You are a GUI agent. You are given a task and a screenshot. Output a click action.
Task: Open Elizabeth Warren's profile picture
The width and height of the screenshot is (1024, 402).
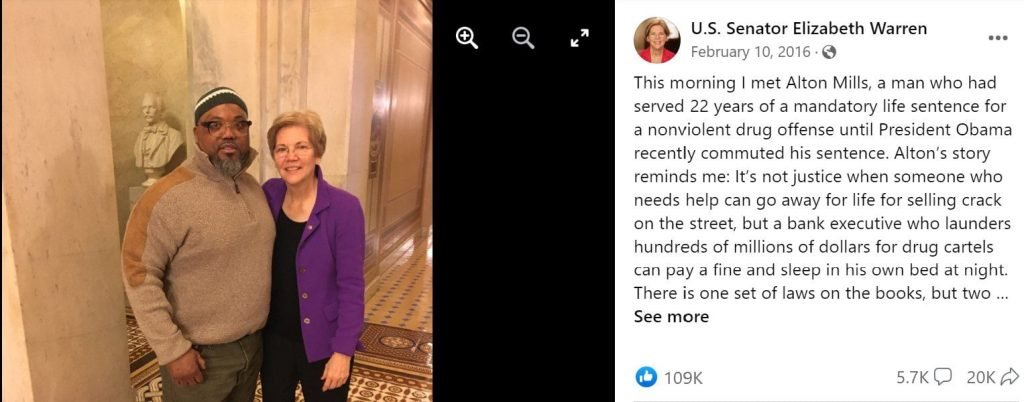point(657,40)
